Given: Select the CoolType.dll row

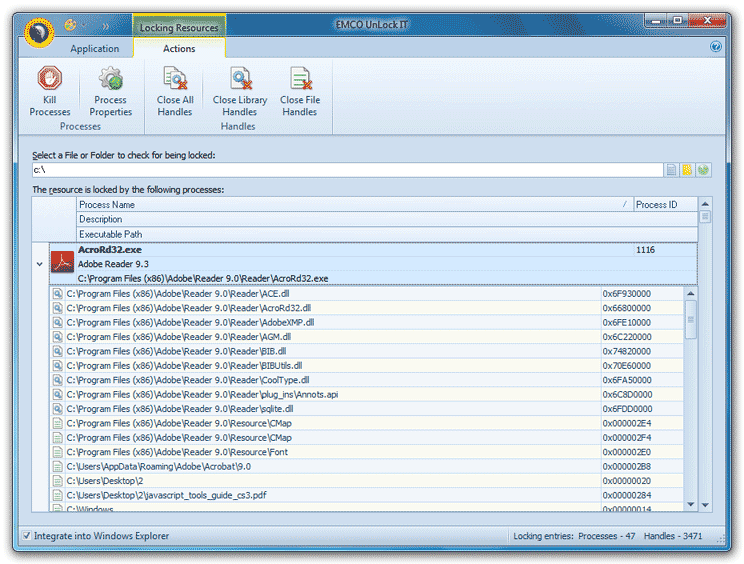Looking at the screenshot, I should [367, 380].
